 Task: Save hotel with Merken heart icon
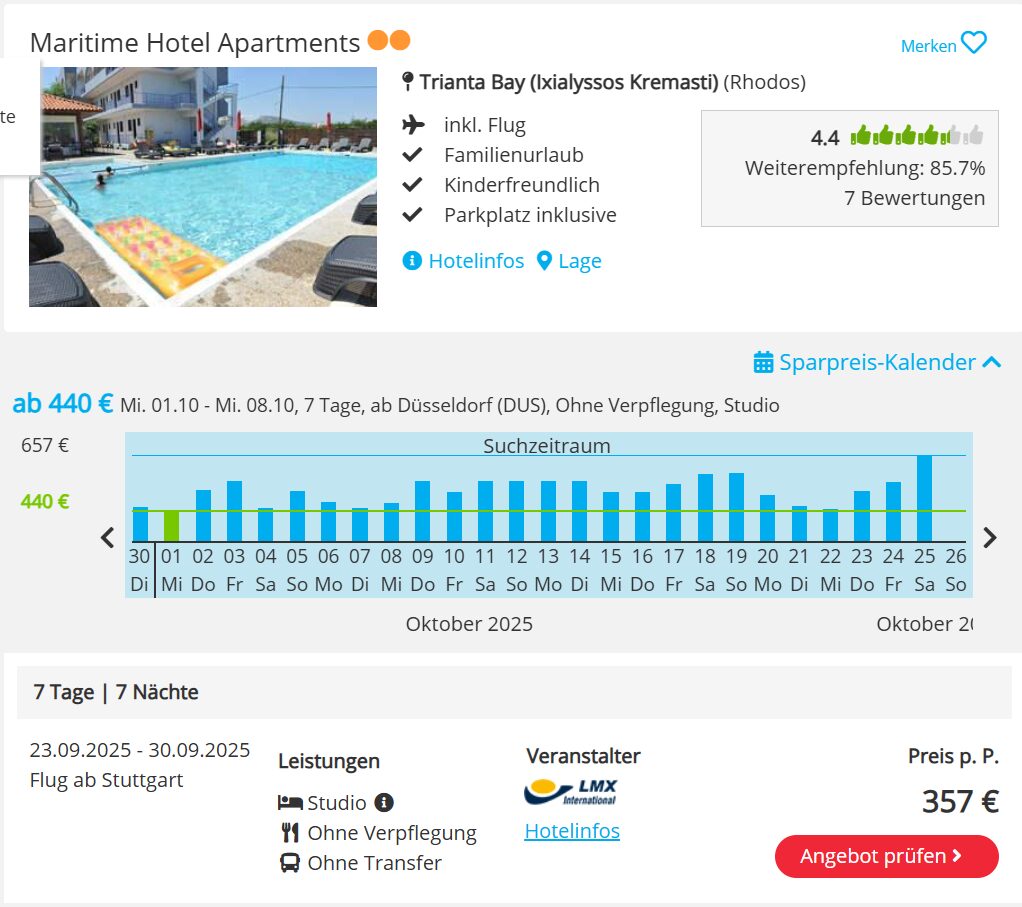pyautogui.click(x=974, y=43)
